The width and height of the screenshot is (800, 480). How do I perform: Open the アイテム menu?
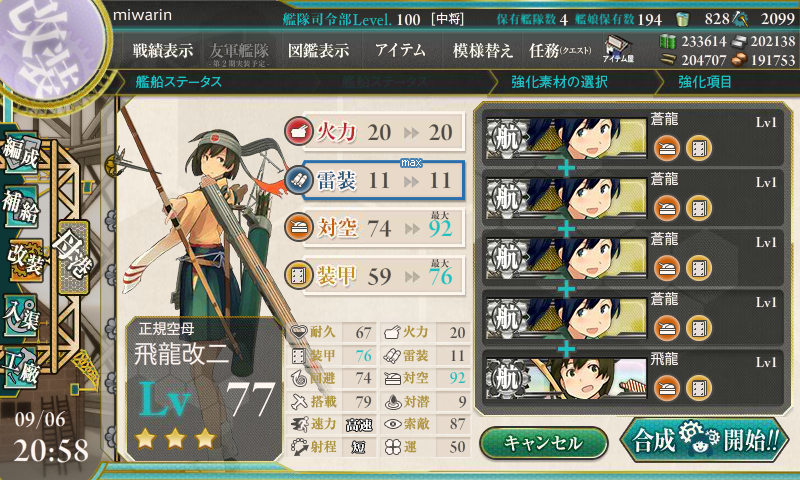point(400,50)
